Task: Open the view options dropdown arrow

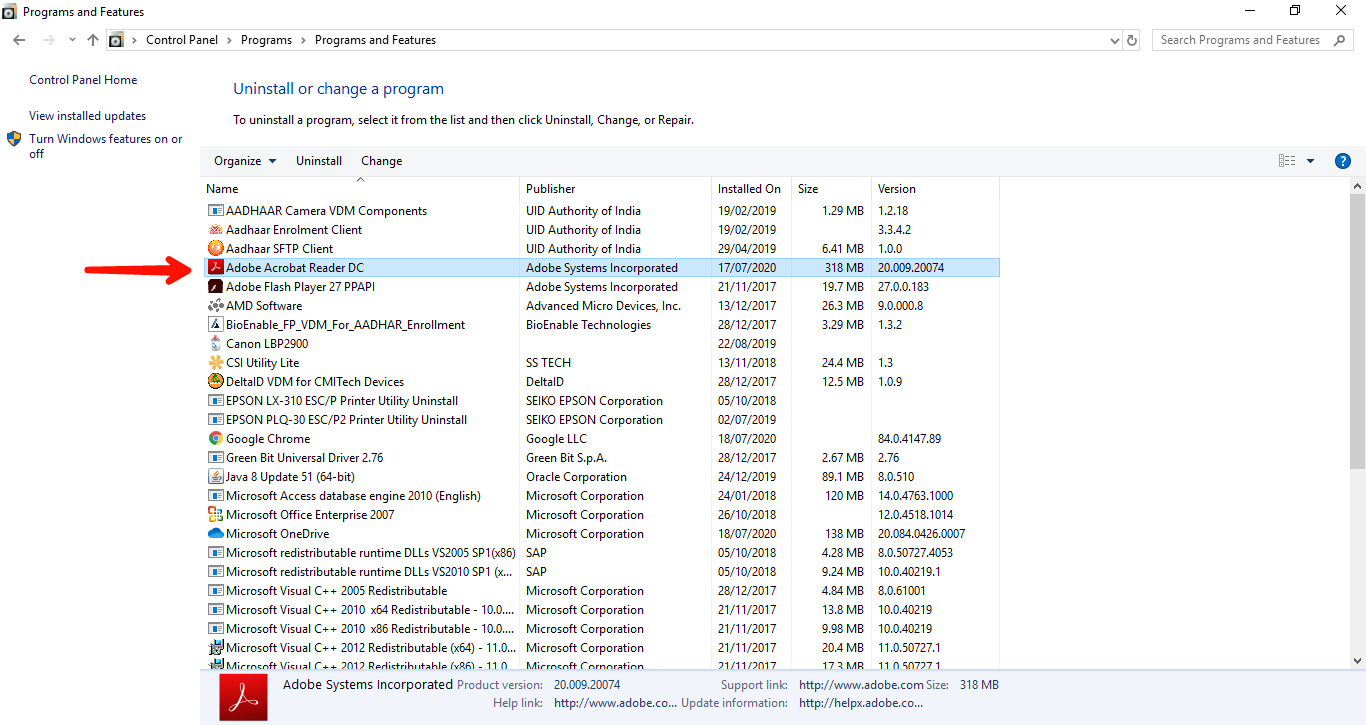Action: (x=1310, y=161)
